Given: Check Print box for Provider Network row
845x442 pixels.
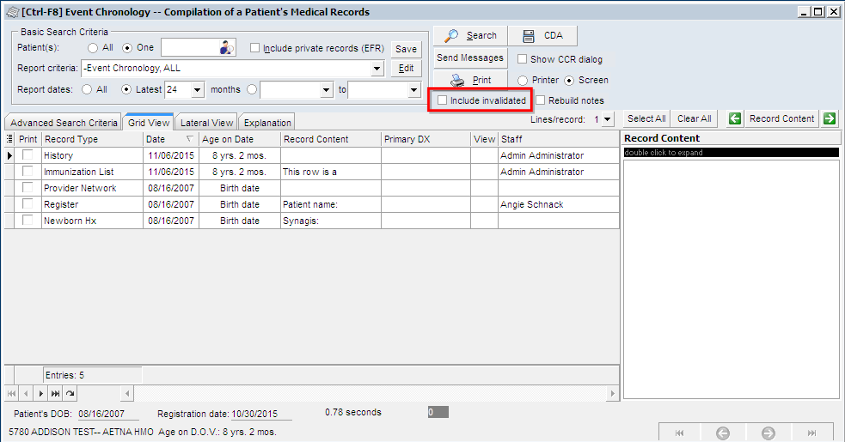Looking at the screenshot, I should pyautogui.click(x=27, y=188).
